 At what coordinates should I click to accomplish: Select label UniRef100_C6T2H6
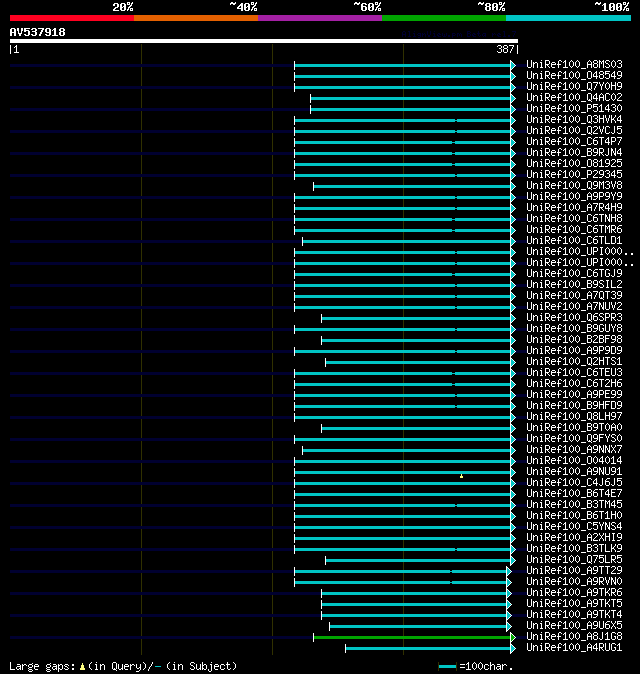click(x=574, y=383)
